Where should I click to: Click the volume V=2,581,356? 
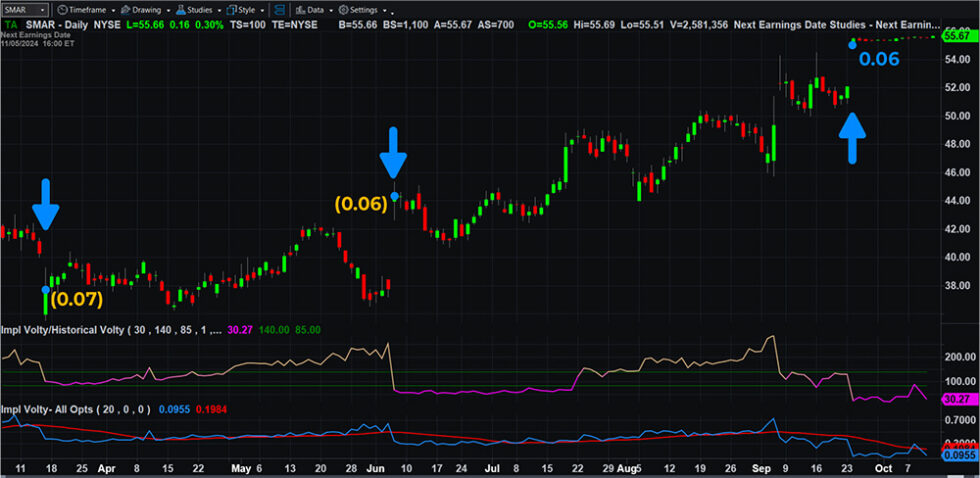[x=700, y=25]
